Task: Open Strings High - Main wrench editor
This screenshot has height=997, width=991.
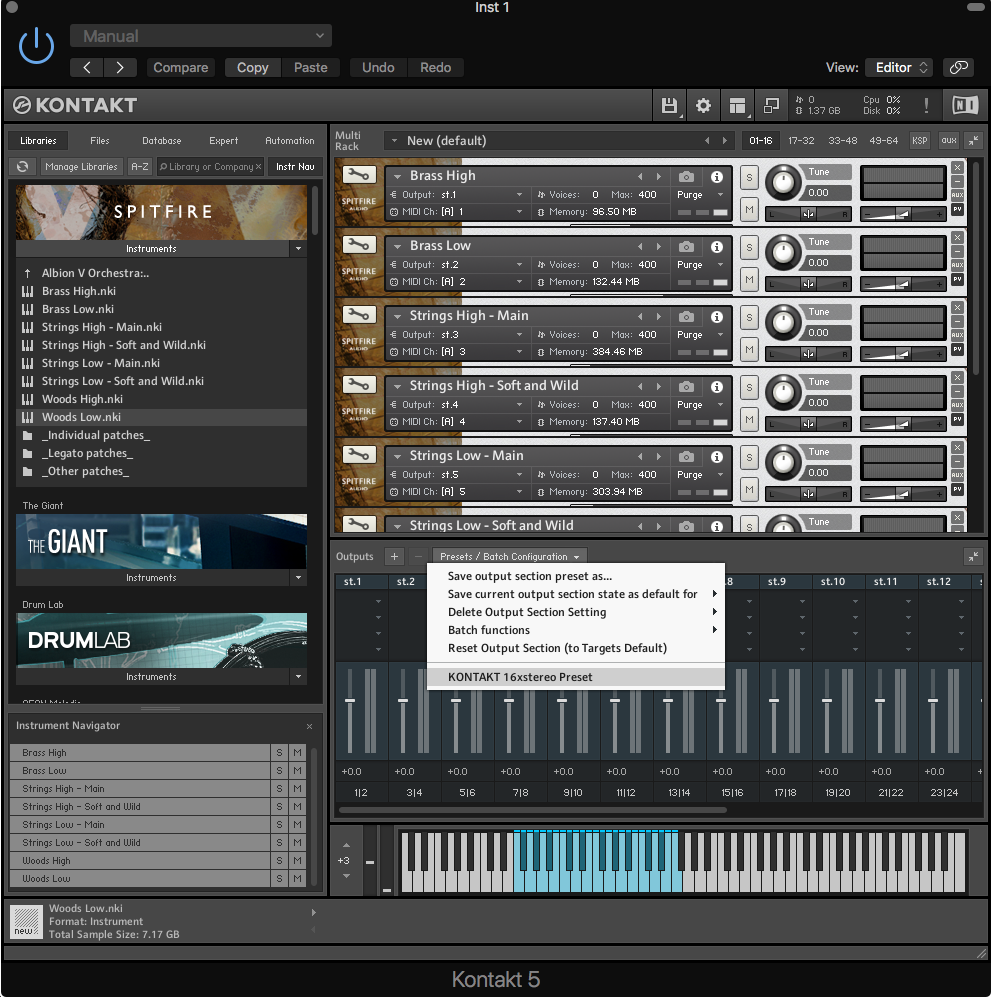Action: coord(359,315)
